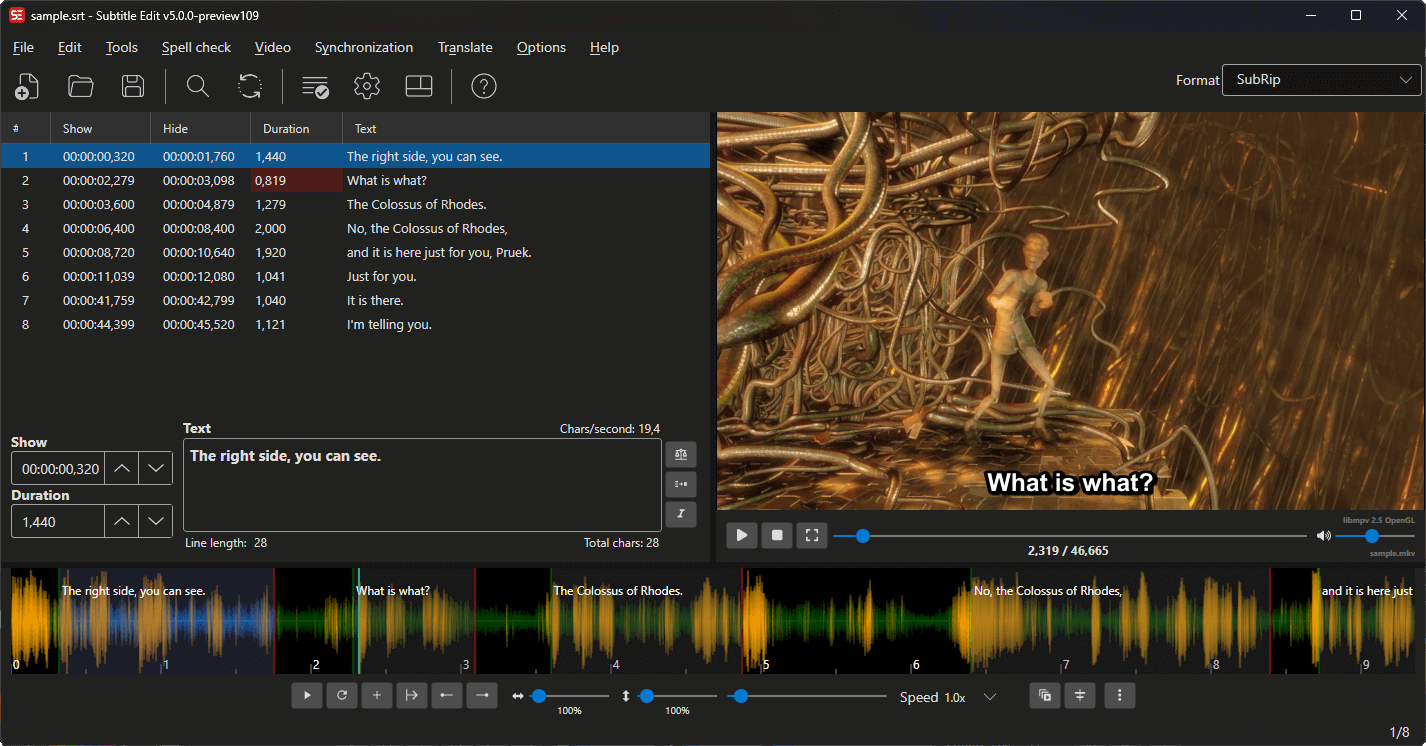Open Find with the magnifying glass icon
The width and height of the screenshot is (1426, 746).
click(198, 87)
